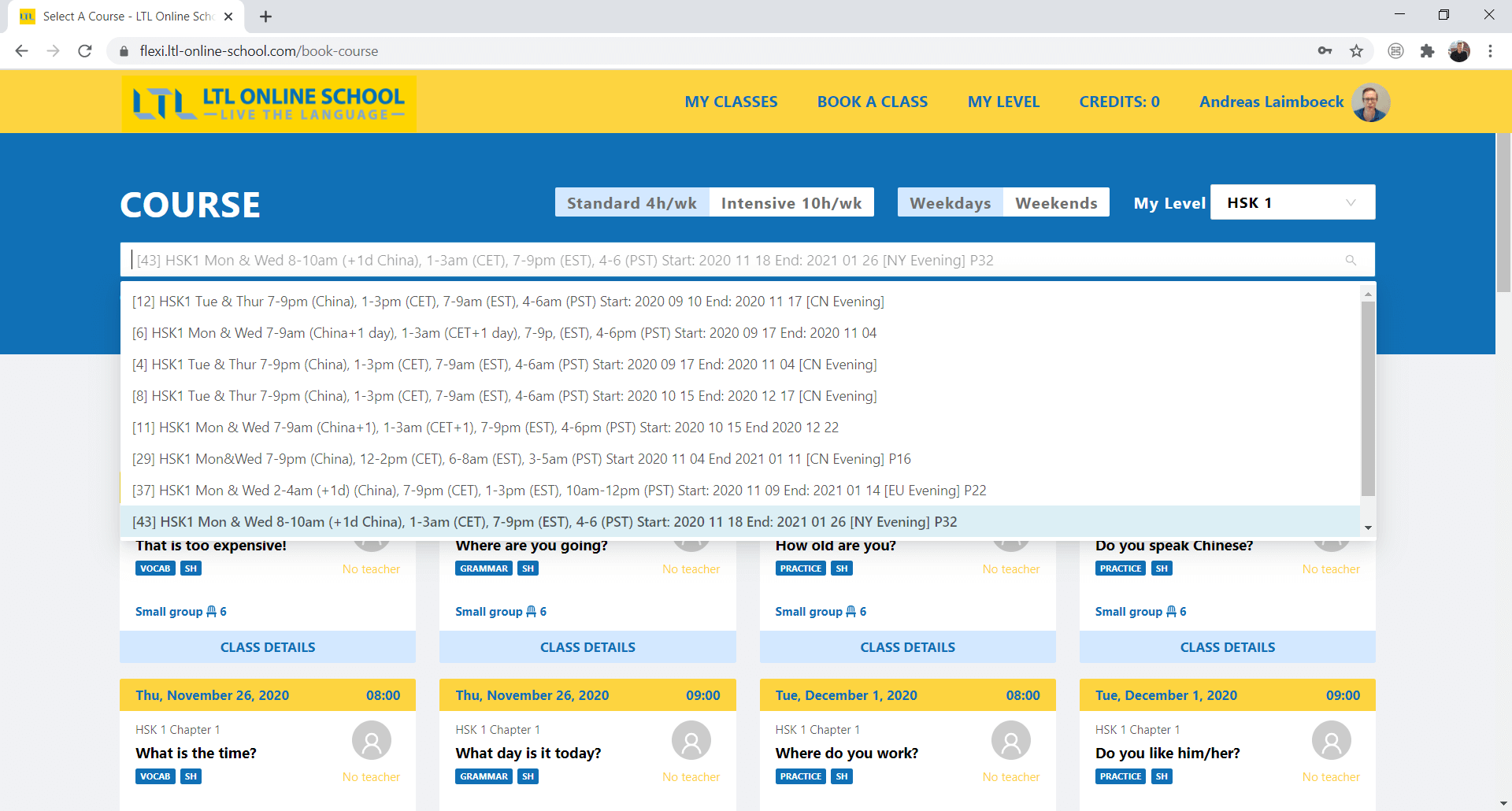Screen dimensions: 1512x811
Task: Click teacher avatar on What is the time? card
Action: (x=371, y=741)
